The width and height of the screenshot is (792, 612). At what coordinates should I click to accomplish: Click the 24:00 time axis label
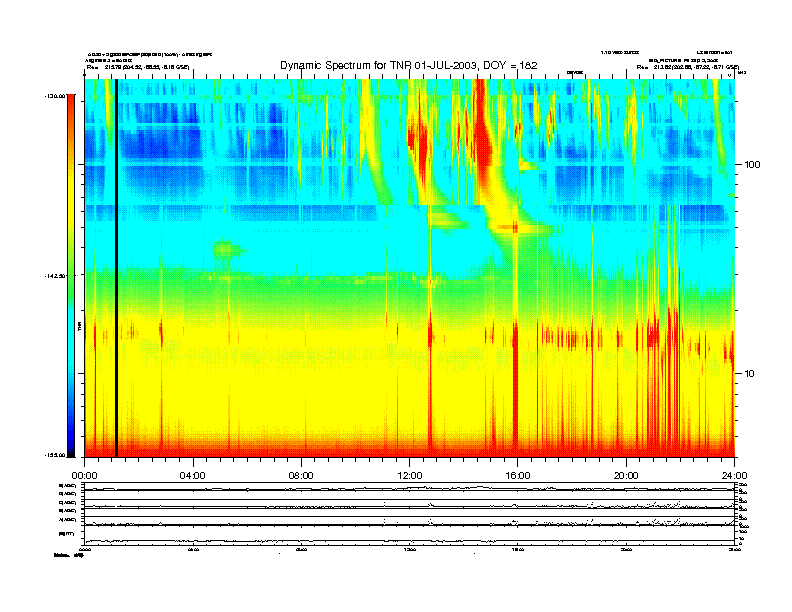(735, 475)
